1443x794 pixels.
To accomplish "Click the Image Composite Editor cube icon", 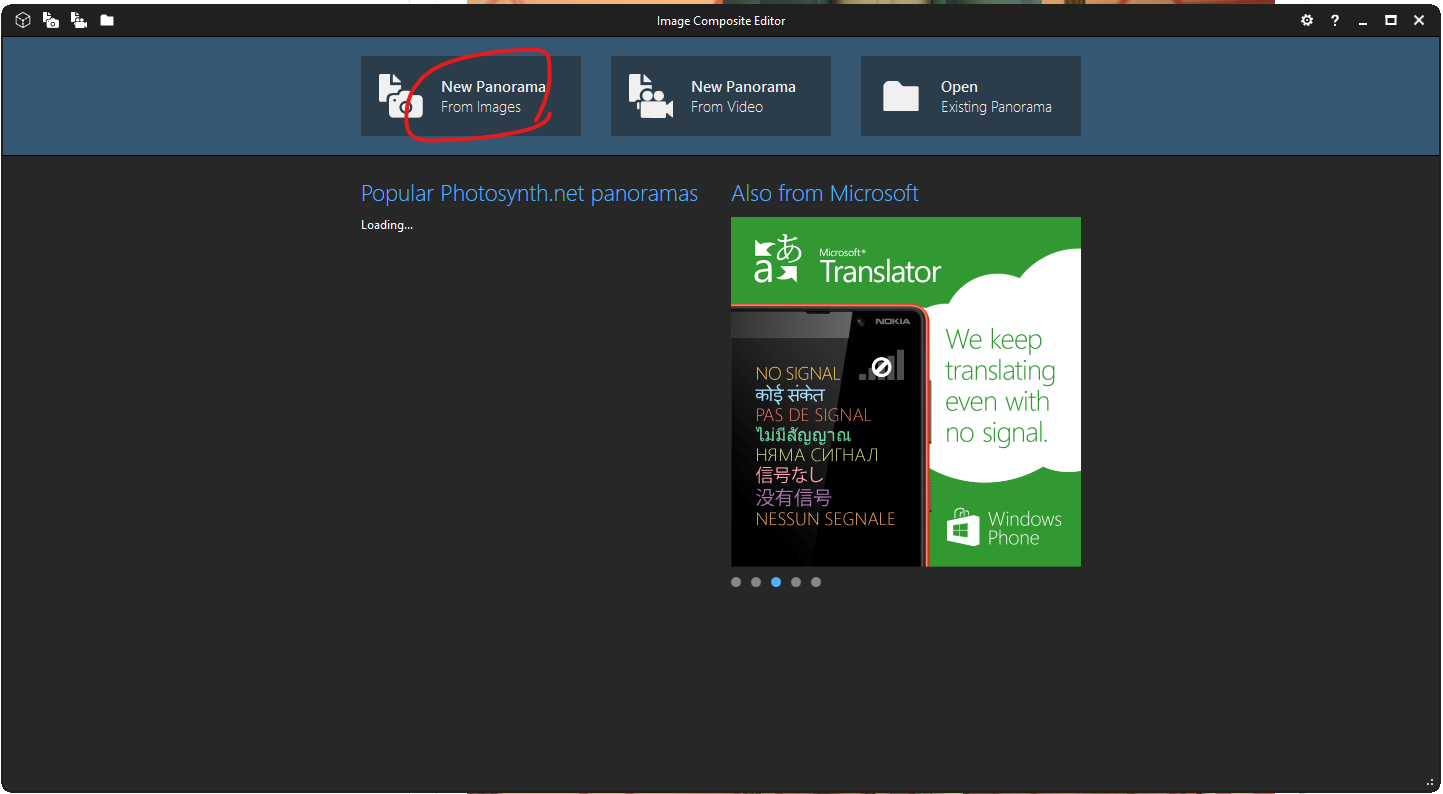I will pyautogui.click(x=23, y=20).
